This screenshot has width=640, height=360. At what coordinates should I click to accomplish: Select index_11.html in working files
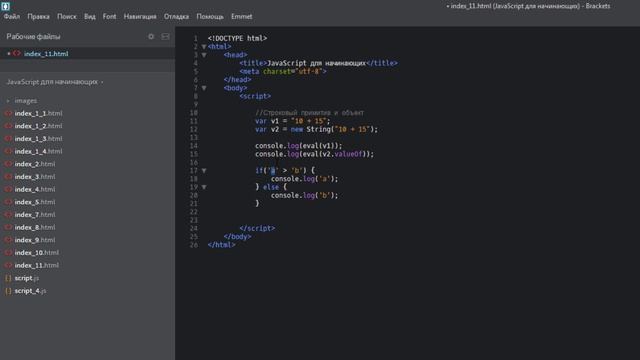(46, 53)
